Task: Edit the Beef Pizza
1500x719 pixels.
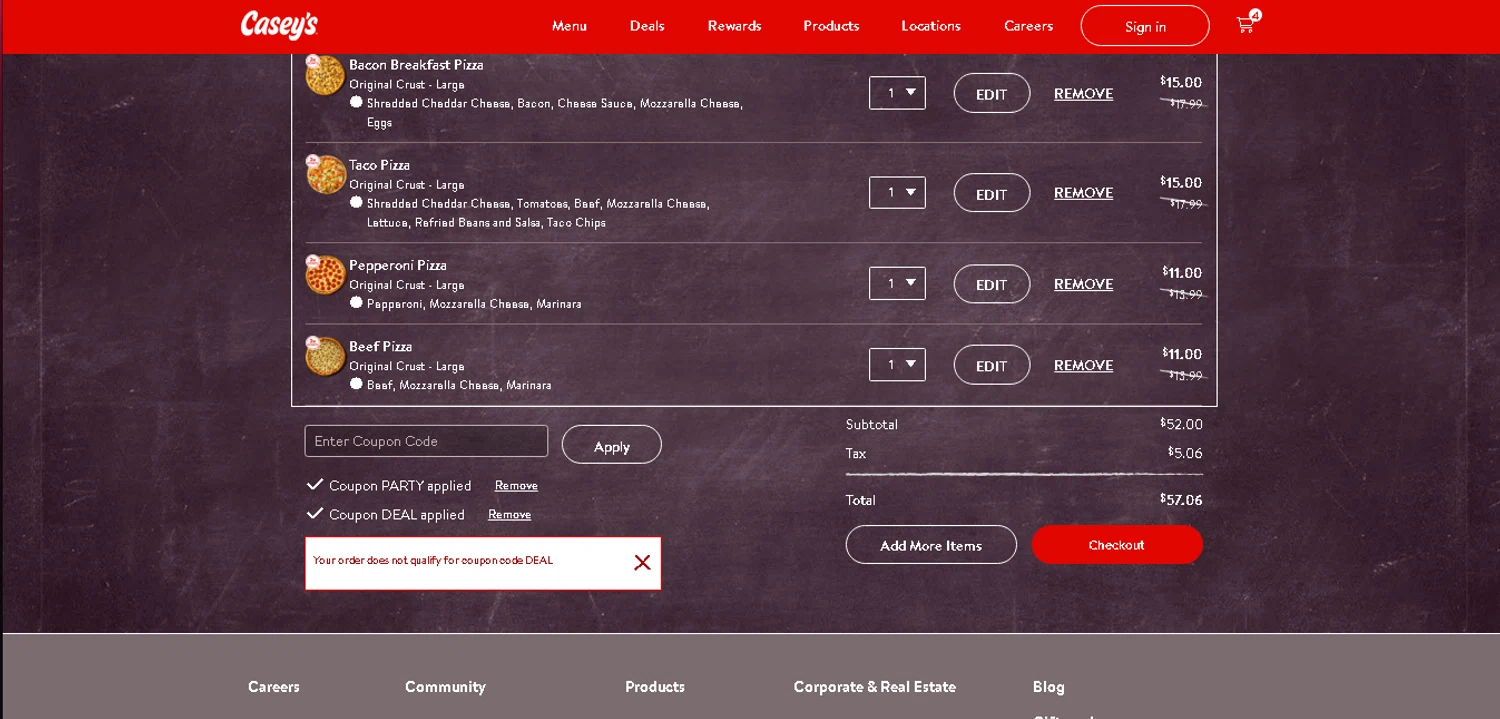Action: [x=991, y=365]
